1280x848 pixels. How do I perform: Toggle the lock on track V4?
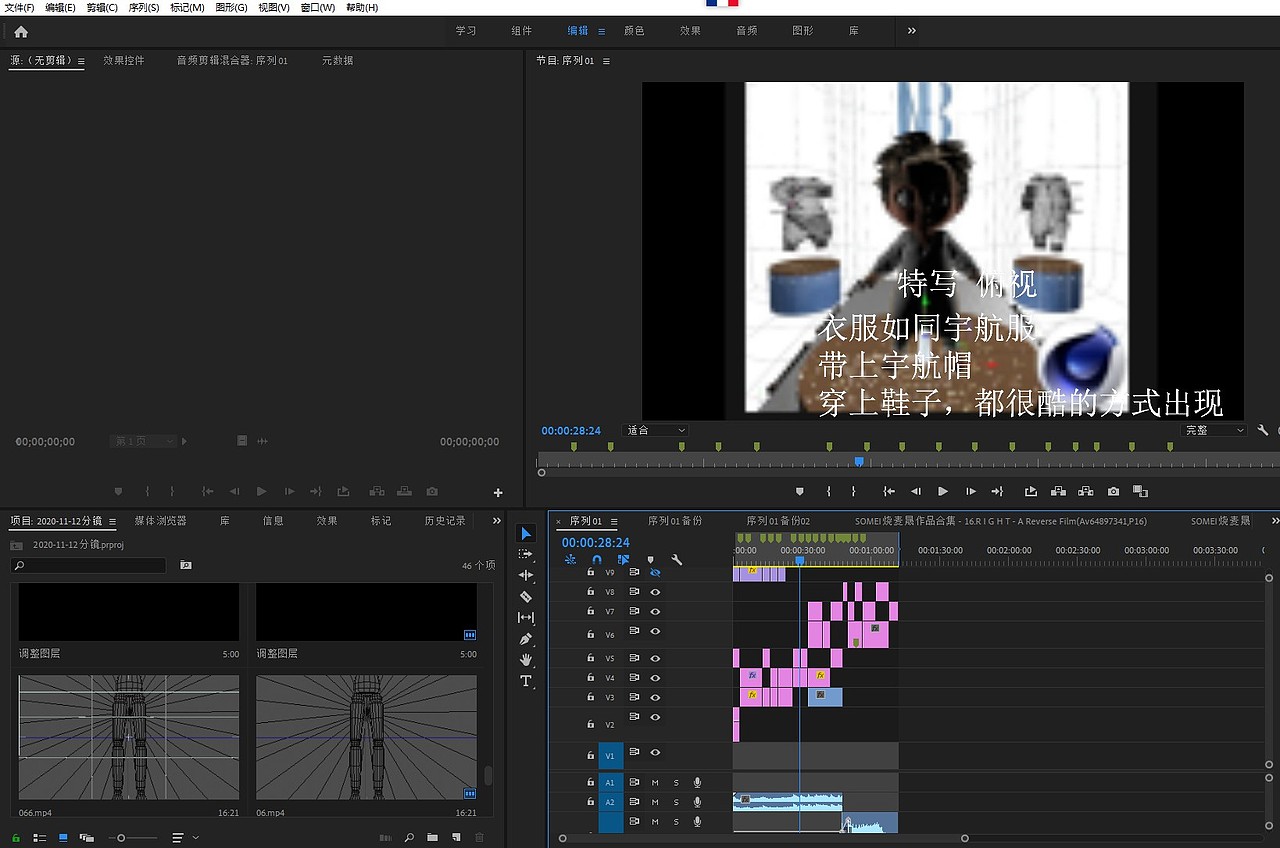click(590, 678)
